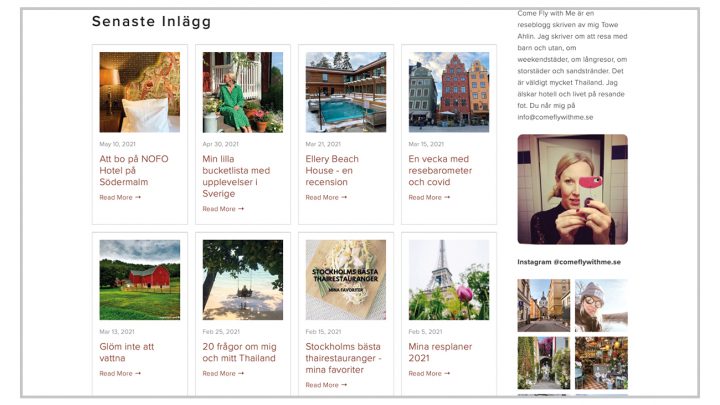Screen dimensions: 720x405
Task: Click the green dress bucketlist post image
Action: point(242,92)
